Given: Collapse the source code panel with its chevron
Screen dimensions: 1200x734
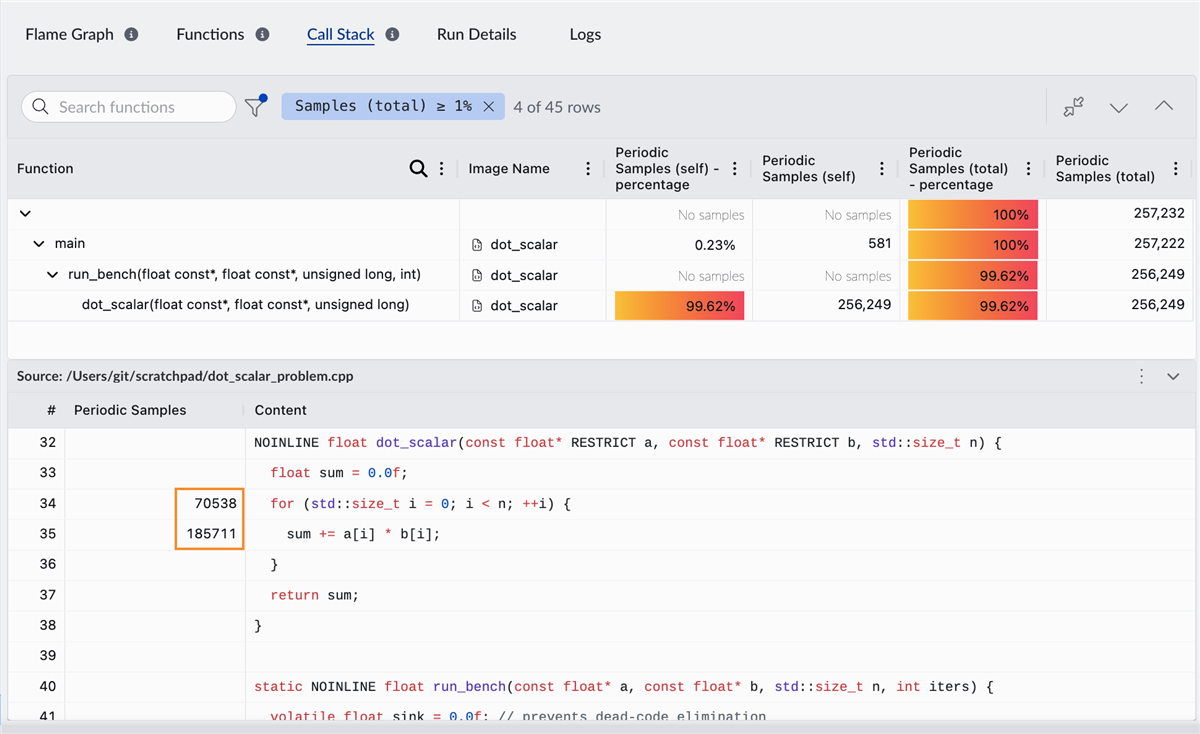Looking at the screenshot, I should pos(1172,375).
